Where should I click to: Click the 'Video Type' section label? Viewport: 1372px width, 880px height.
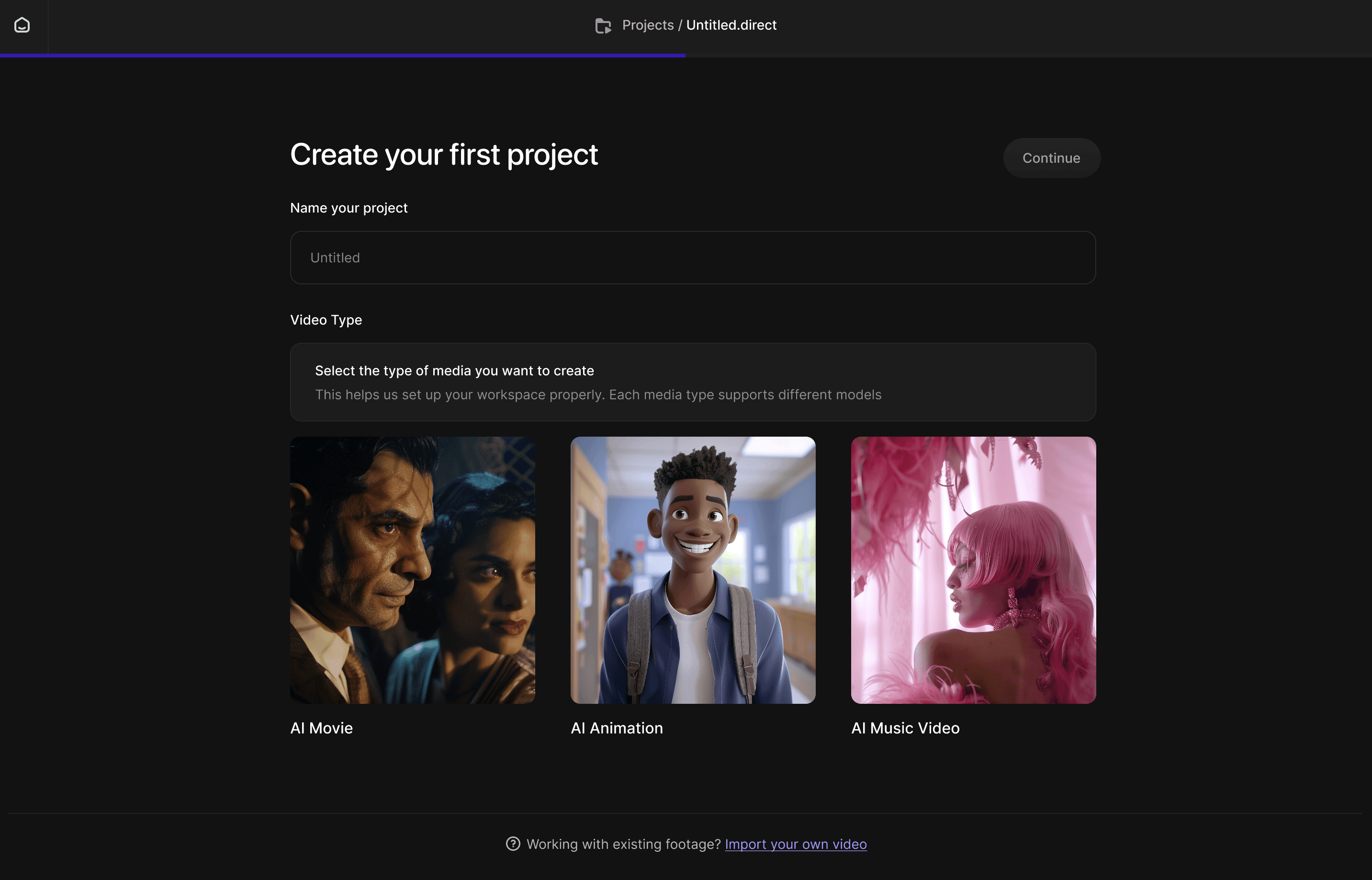pyautogui.click(x=326, y=320)
